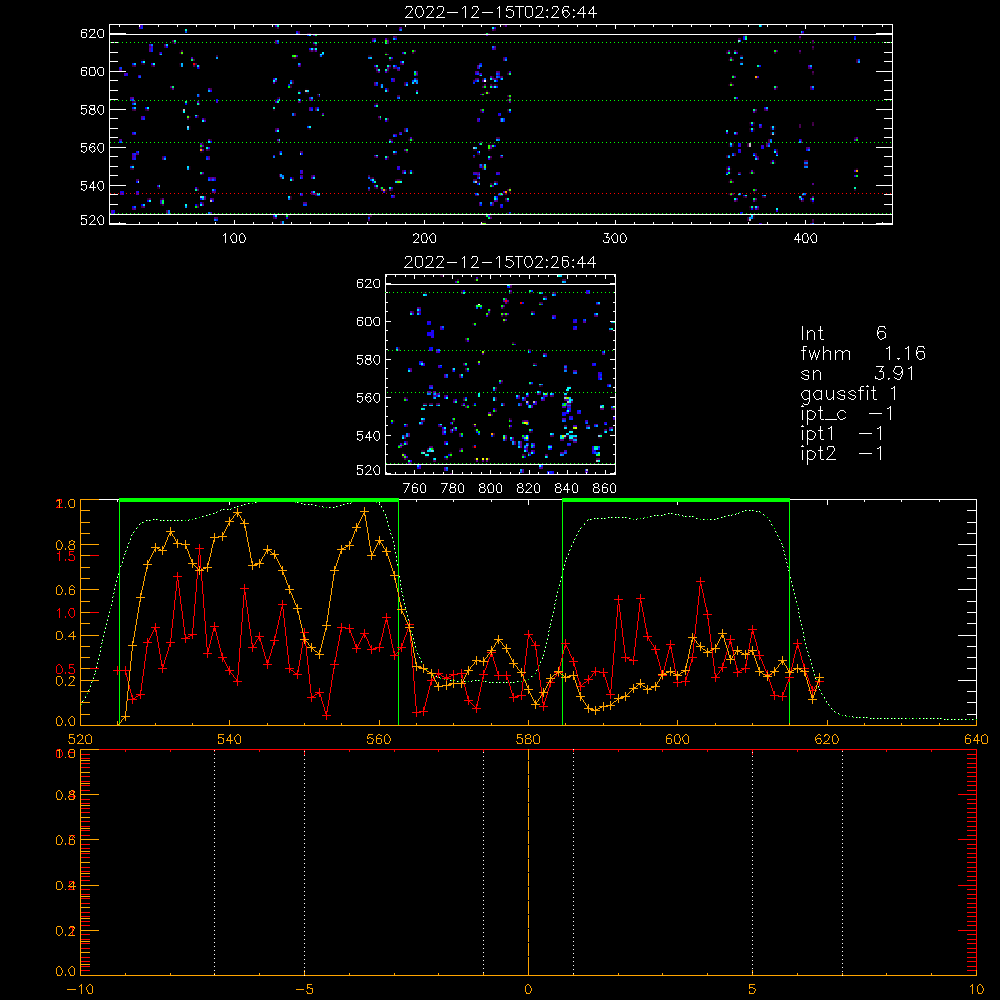Click the '840' x-axis label of the middle plot
The height and width of the screenshot is (1000, 1000).
566,489
